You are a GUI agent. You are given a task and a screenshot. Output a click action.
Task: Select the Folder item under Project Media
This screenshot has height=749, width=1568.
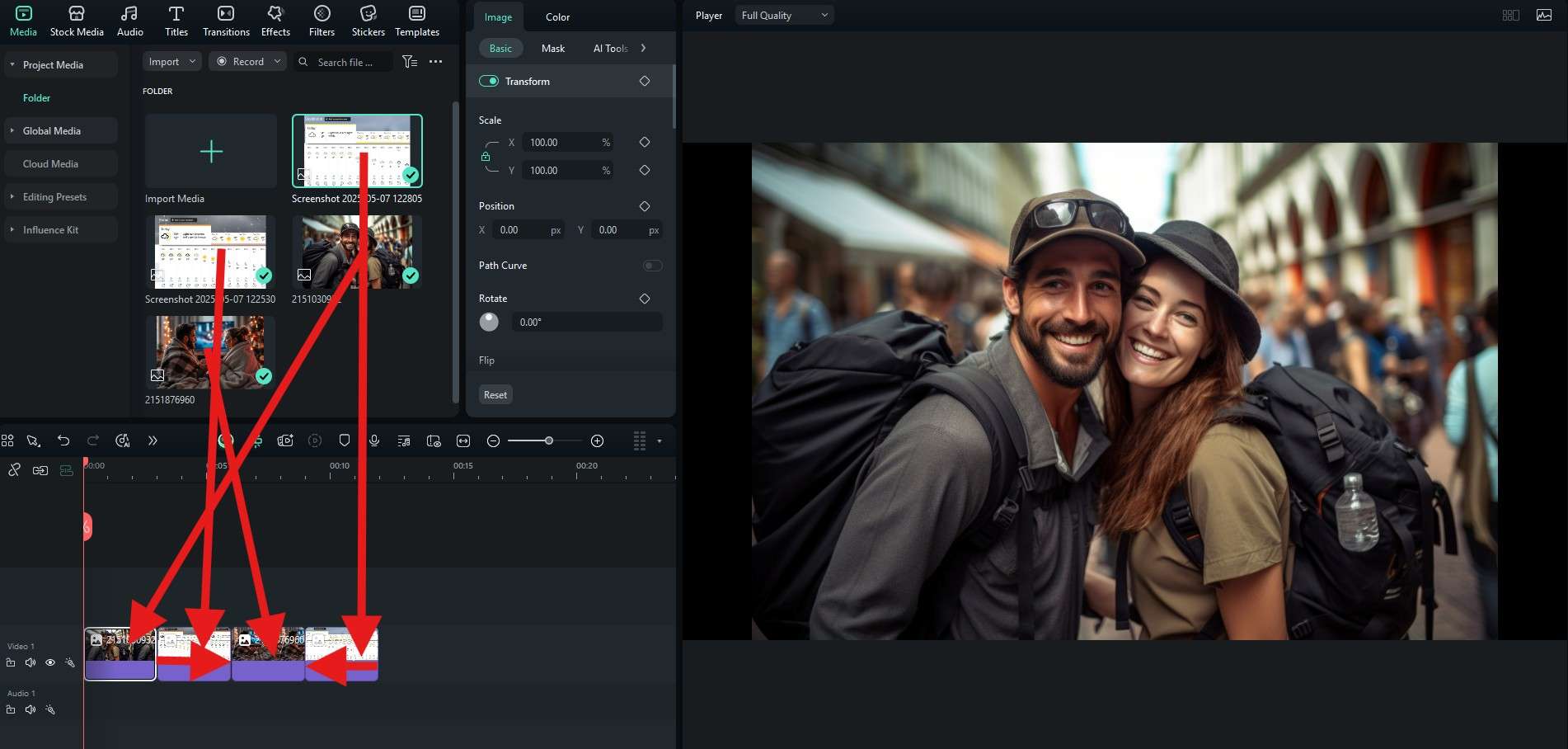point(36,97)
